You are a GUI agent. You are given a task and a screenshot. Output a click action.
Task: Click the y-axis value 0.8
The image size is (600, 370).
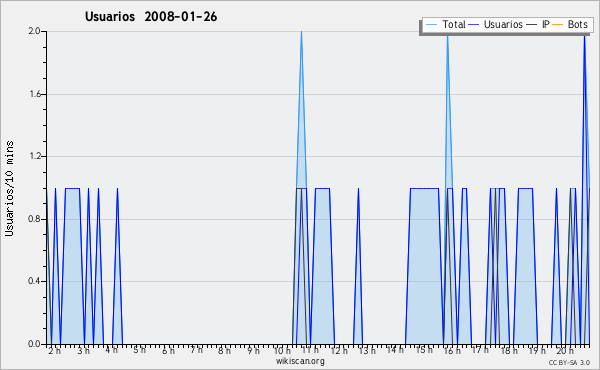coord(34,219)
